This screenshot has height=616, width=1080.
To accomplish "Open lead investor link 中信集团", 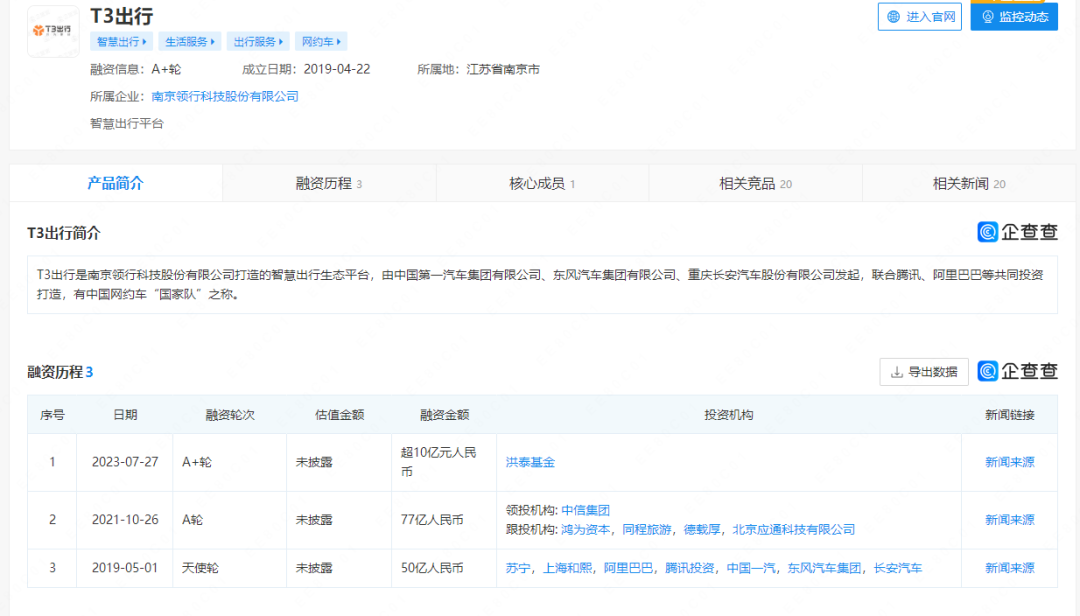I will point(585,511).
